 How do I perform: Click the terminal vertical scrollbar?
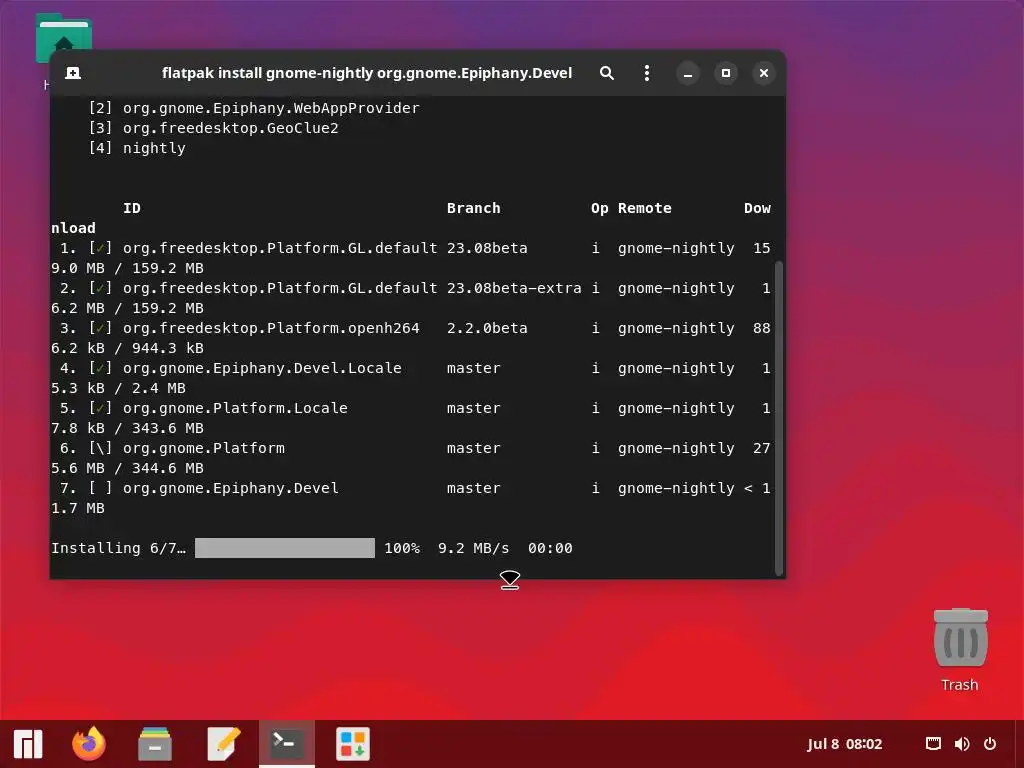pyautogui.click(x=778, y=418)
